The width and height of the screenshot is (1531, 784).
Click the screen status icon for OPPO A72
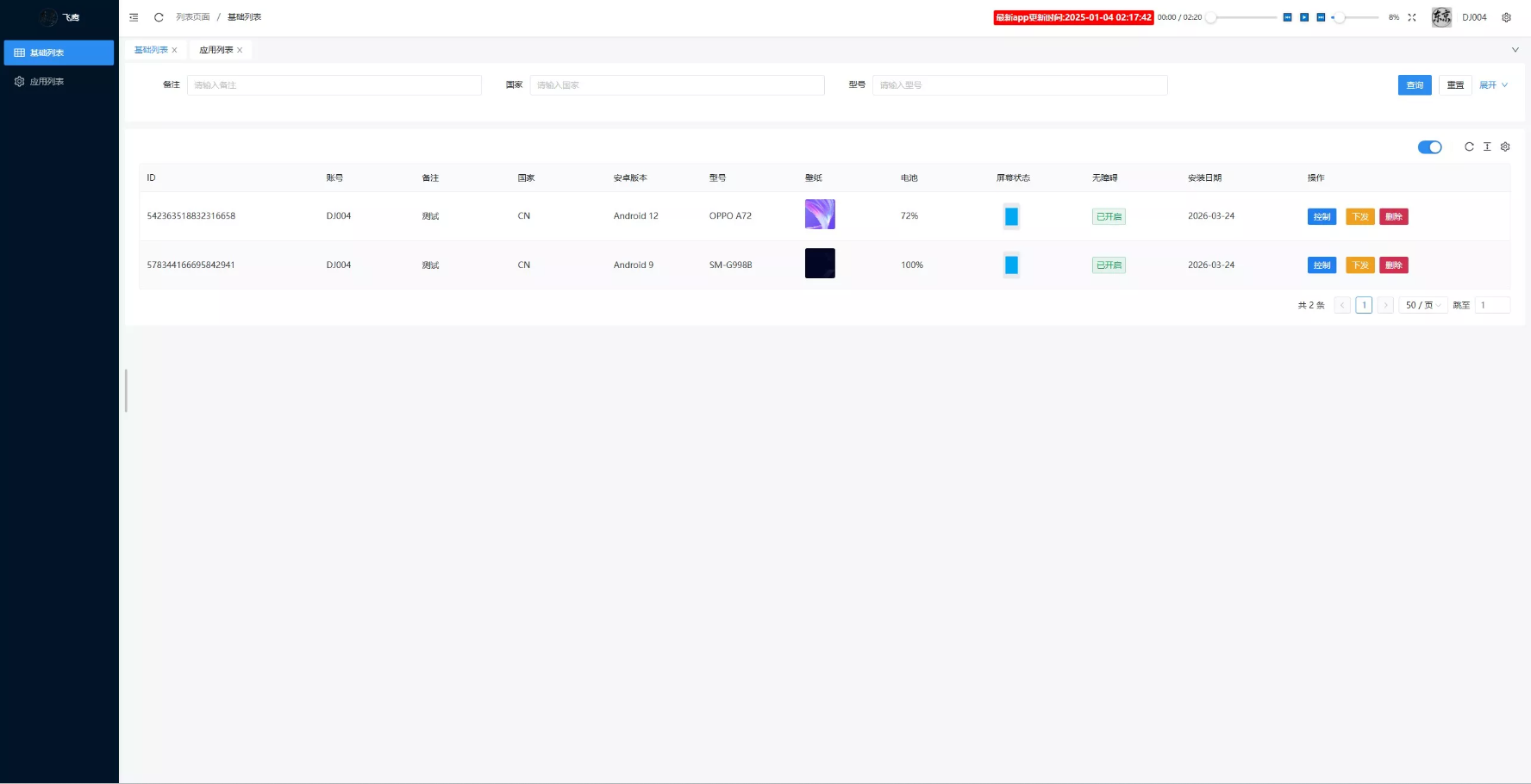tap(1011, 216)
